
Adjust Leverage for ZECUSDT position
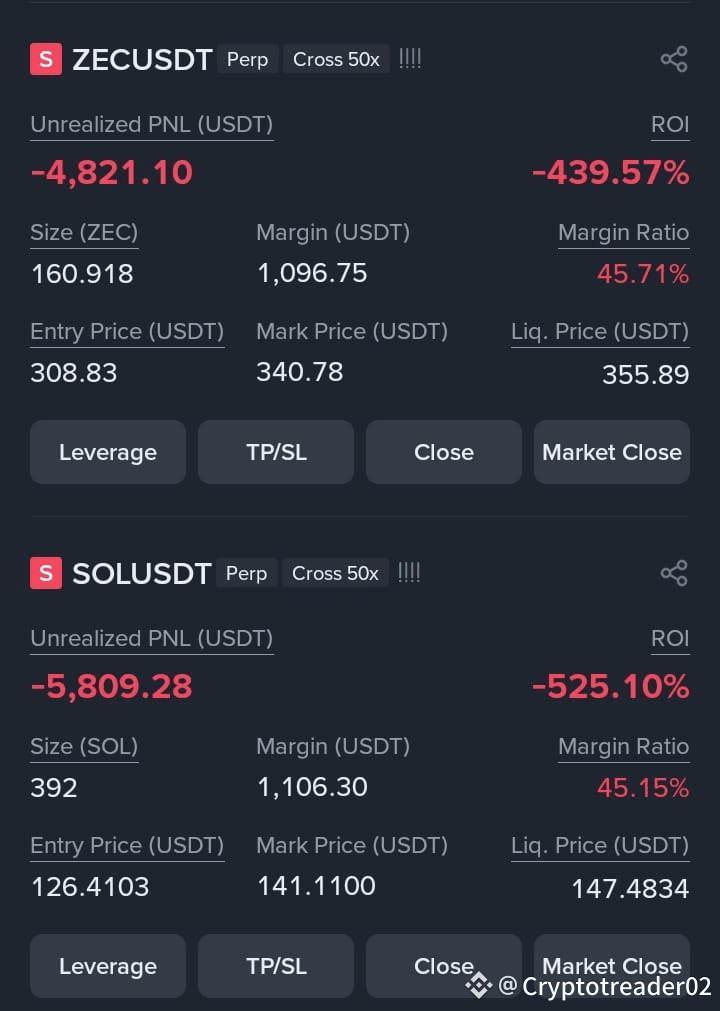pyautogui.click(x=108, y=452)
